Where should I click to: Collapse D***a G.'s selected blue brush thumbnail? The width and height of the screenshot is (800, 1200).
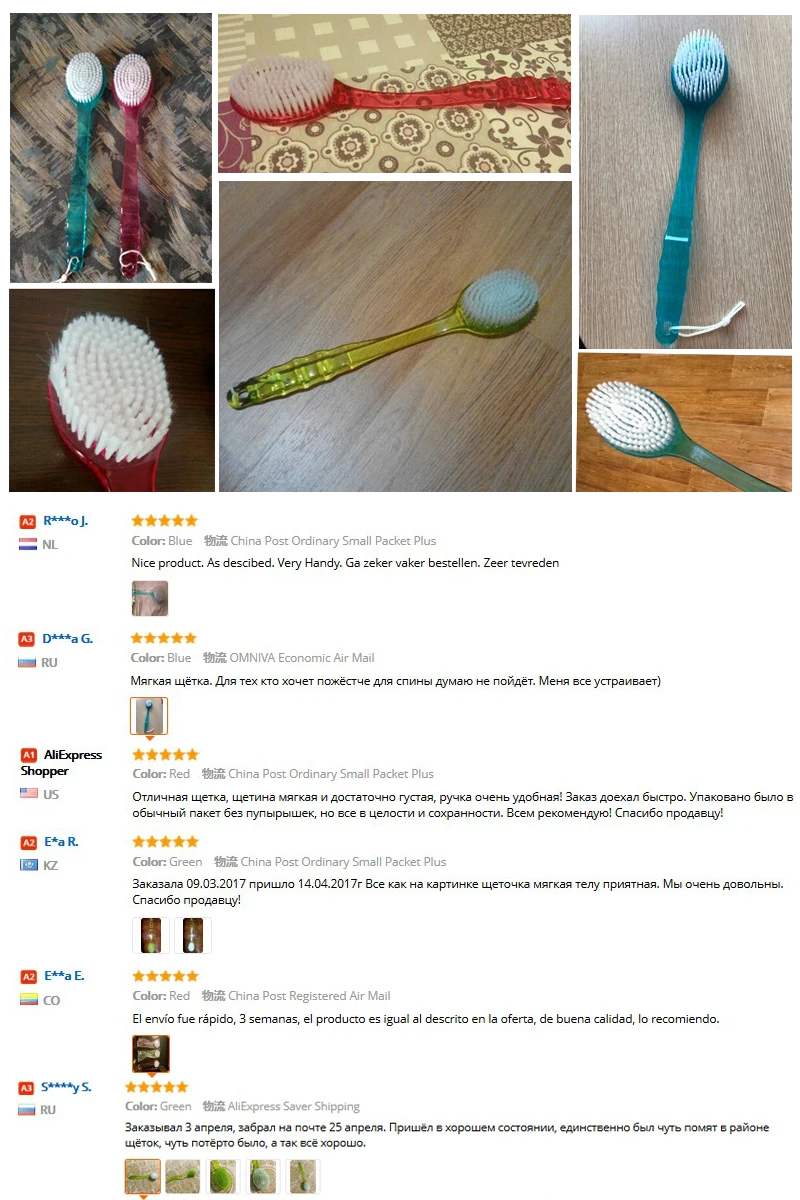[149, 716]
